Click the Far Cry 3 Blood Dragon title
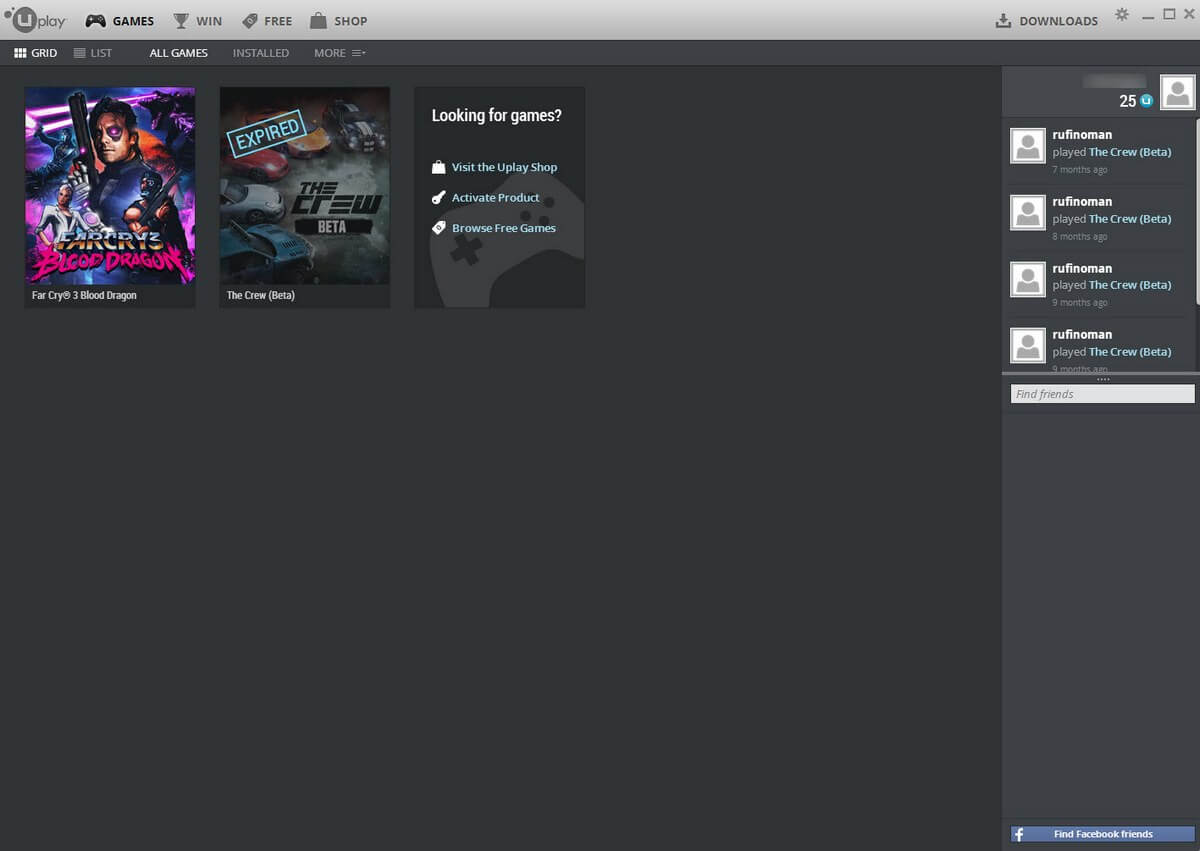 click(x=84, y=296)
